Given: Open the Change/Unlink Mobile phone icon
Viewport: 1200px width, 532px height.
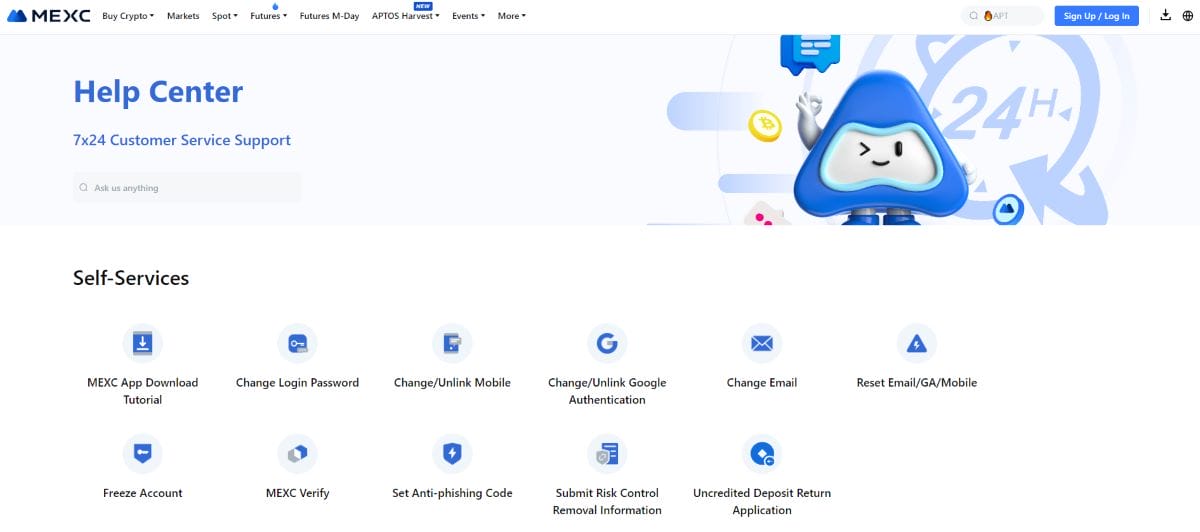Looking at the screenshot, I should coord(452,344).
